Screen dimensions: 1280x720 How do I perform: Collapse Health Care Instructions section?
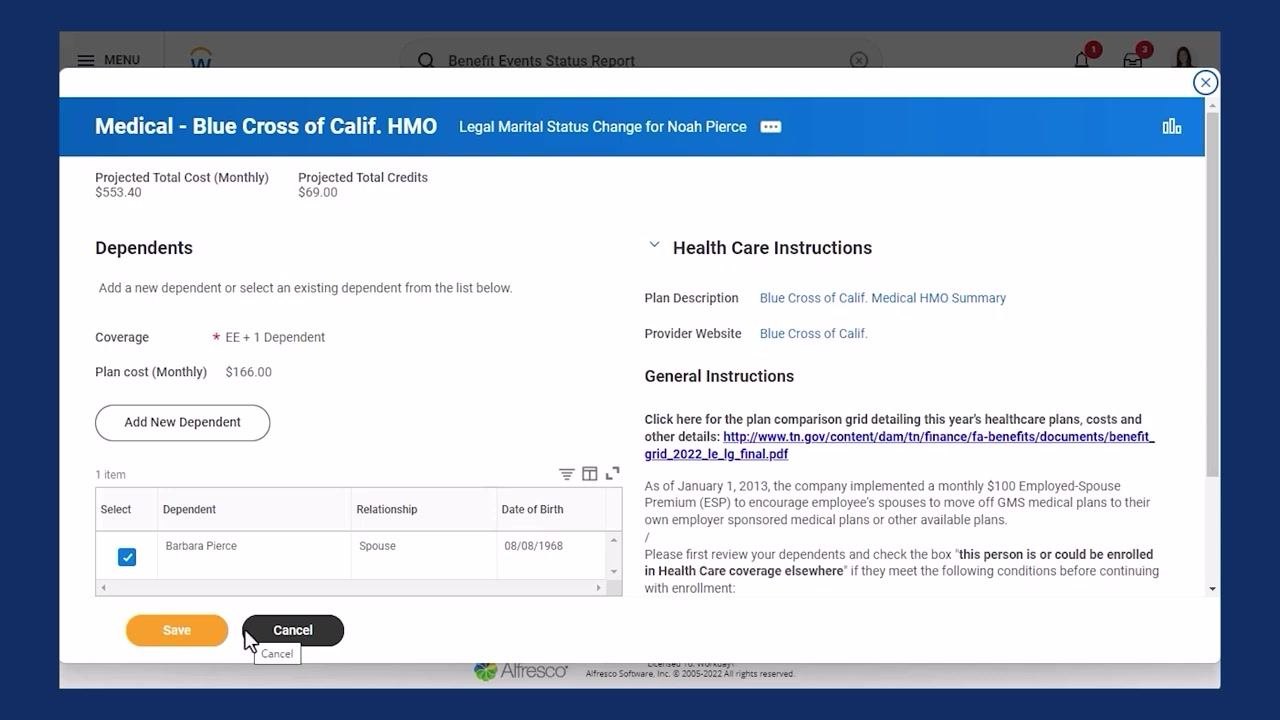[x=654, y=244]
